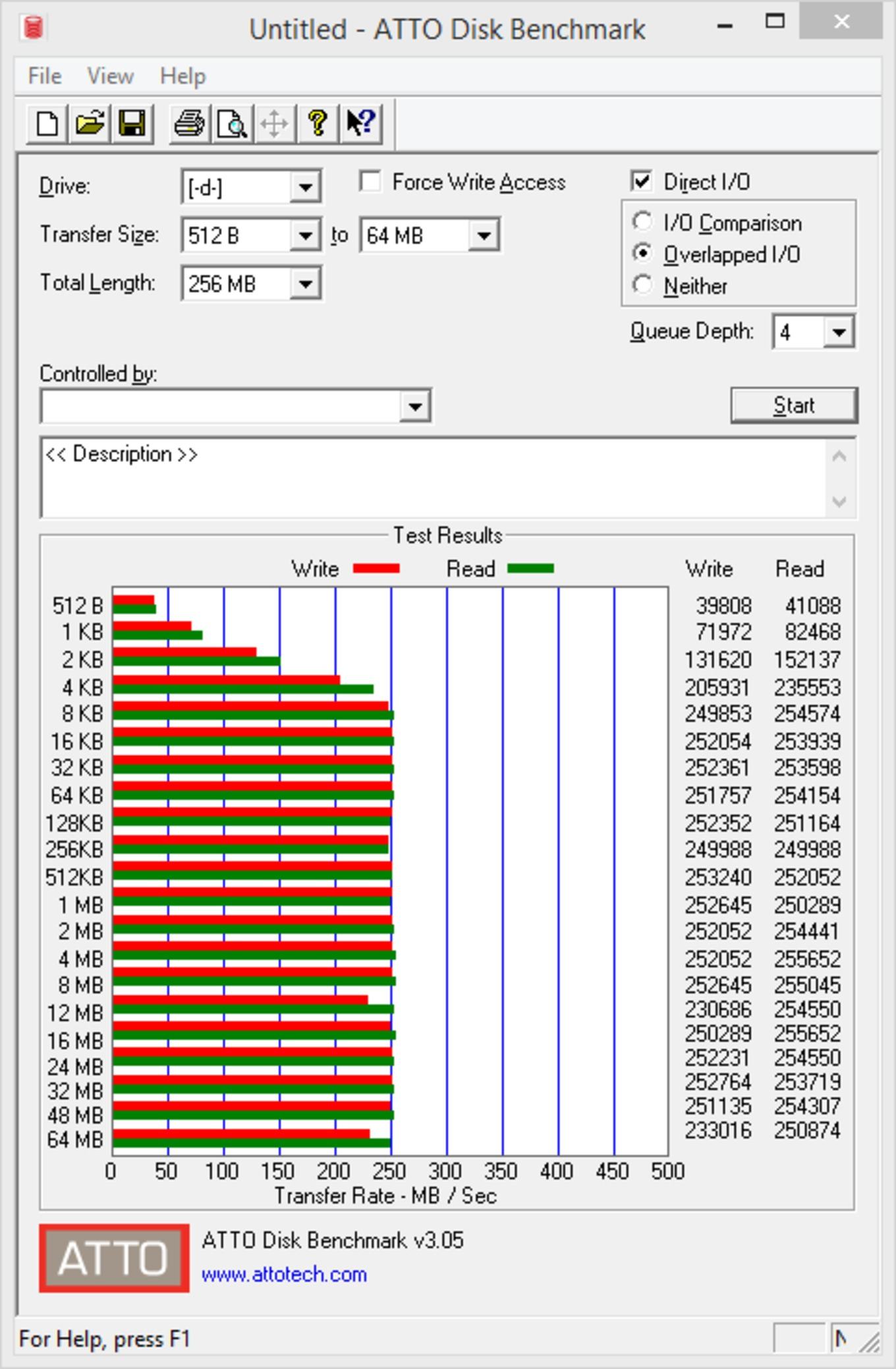
Task: Activate the context help pointer icon
Action: pyautogui.click(x=360, y=123)
